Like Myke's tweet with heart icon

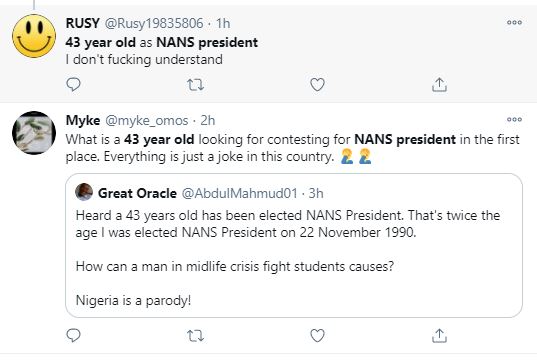click(x=317, y=336)
